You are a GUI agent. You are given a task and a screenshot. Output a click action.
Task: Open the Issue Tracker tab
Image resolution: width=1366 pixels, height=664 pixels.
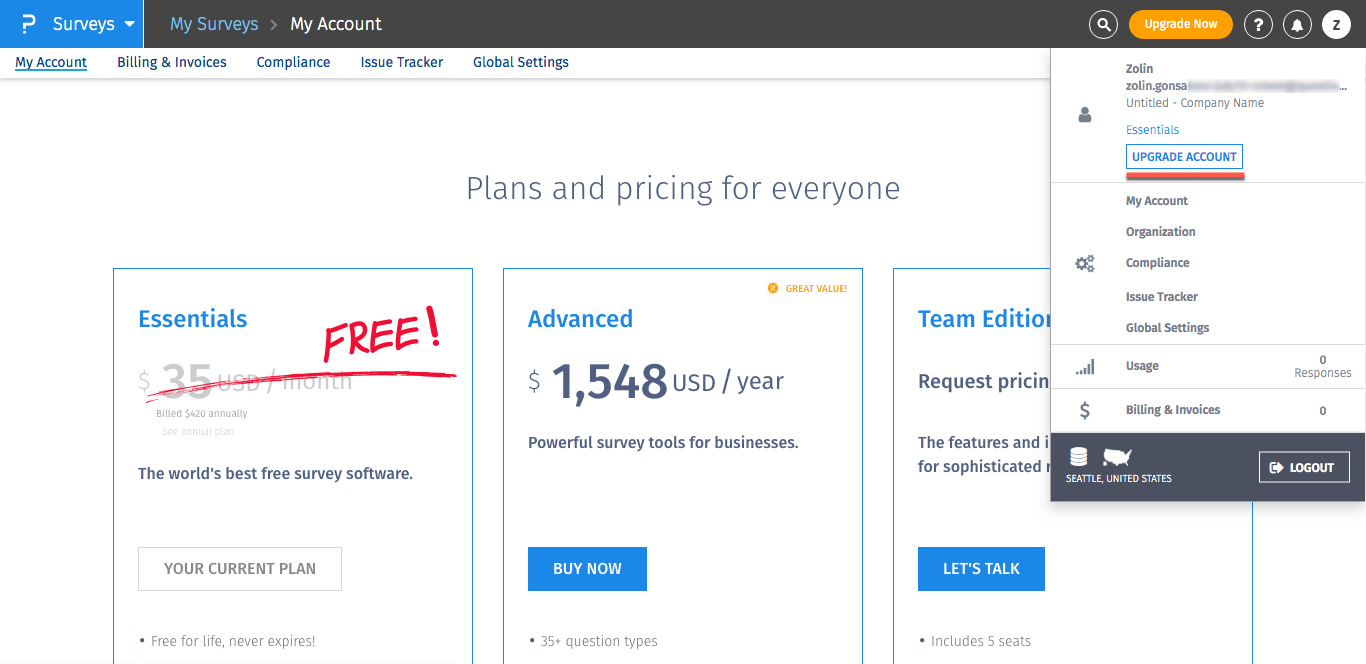pyautogui.click(x=402, y=62)
